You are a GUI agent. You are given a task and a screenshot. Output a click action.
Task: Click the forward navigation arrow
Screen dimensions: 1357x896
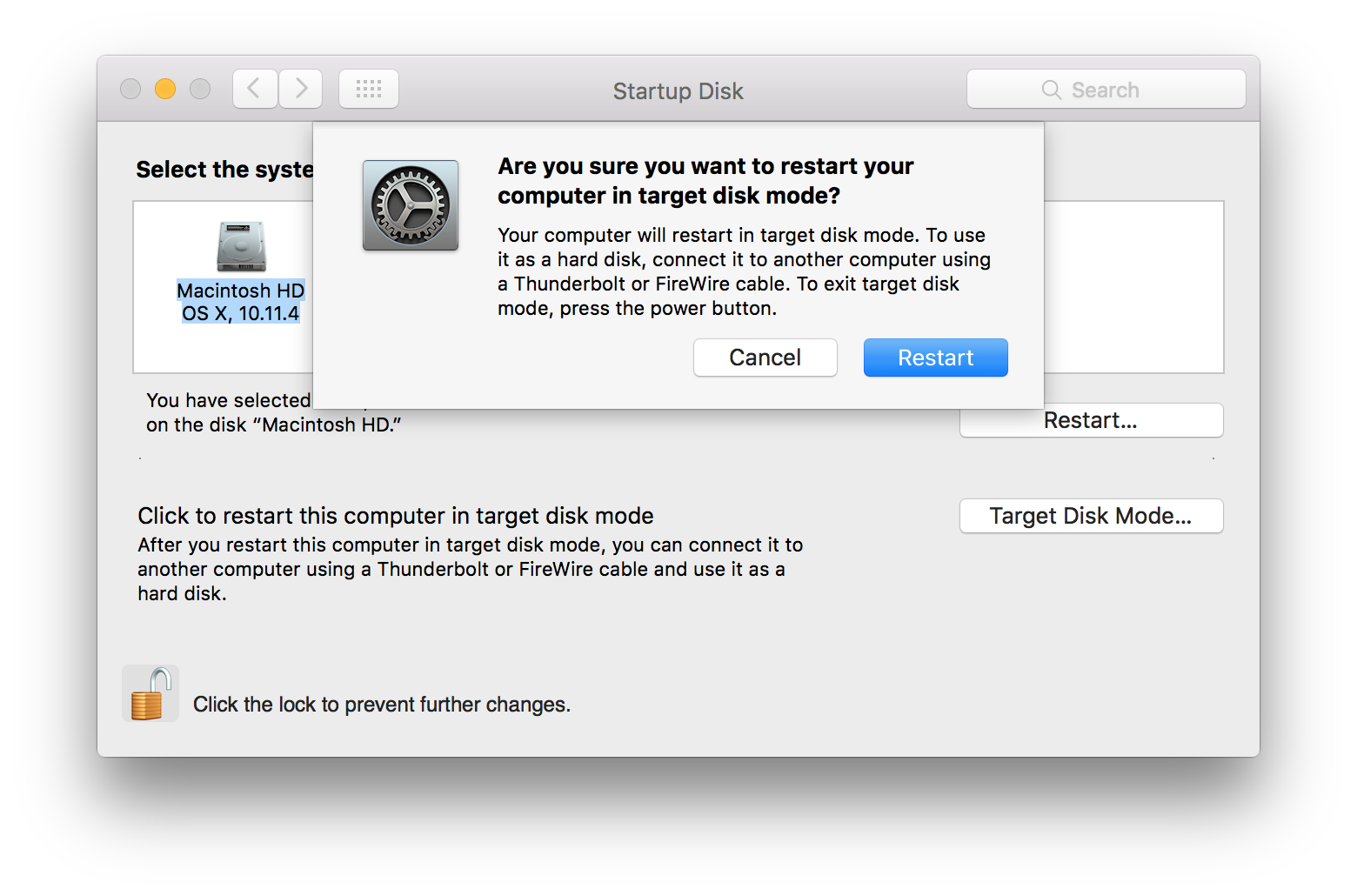300,88
